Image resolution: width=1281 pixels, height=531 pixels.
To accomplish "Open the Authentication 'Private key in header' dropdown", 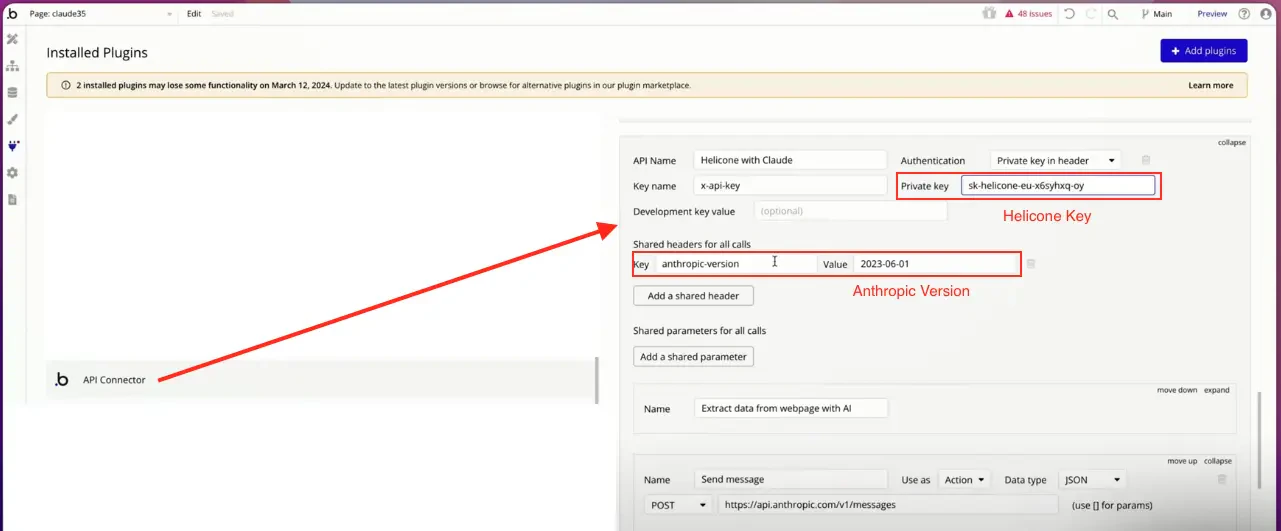I will pos(1056,160).
